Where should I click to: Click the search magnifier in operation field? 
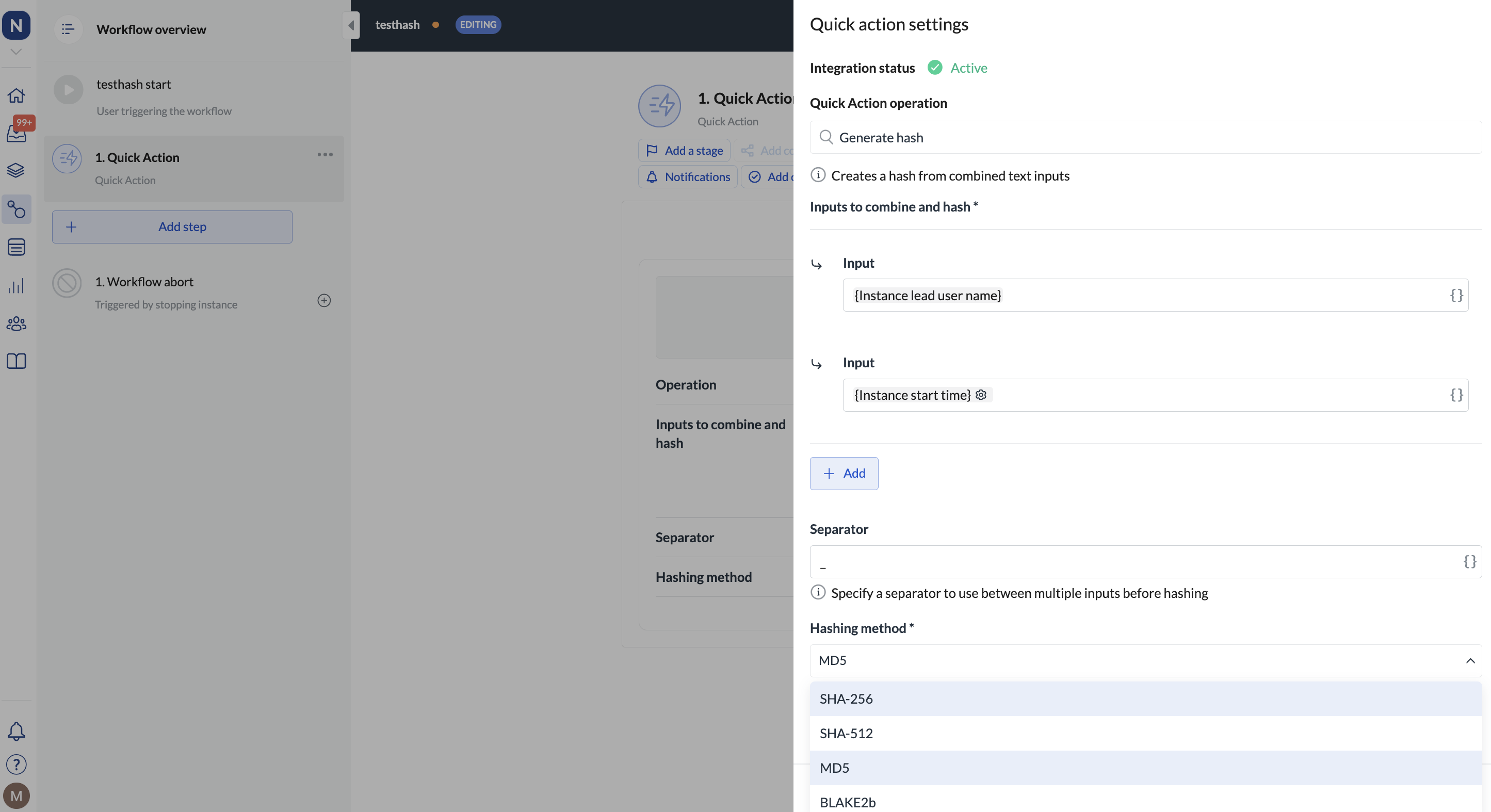point(826,137)
